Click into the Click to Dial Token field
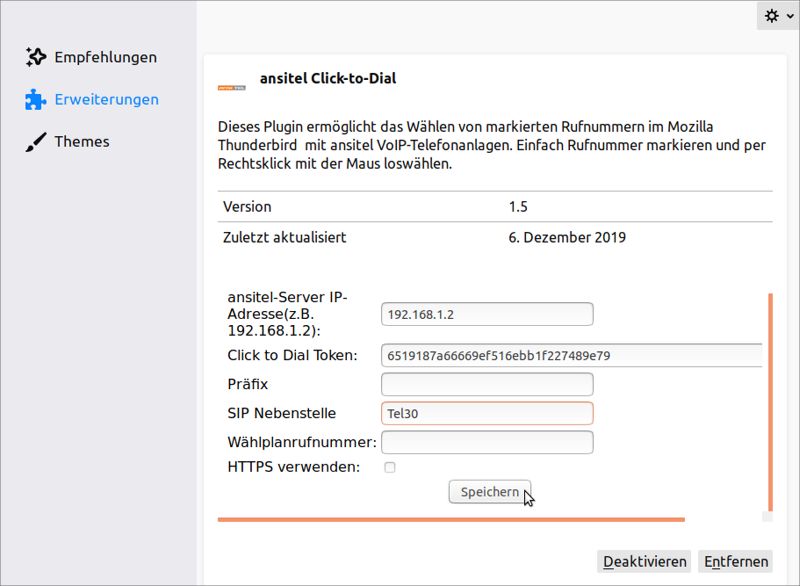 pos(571,356)
